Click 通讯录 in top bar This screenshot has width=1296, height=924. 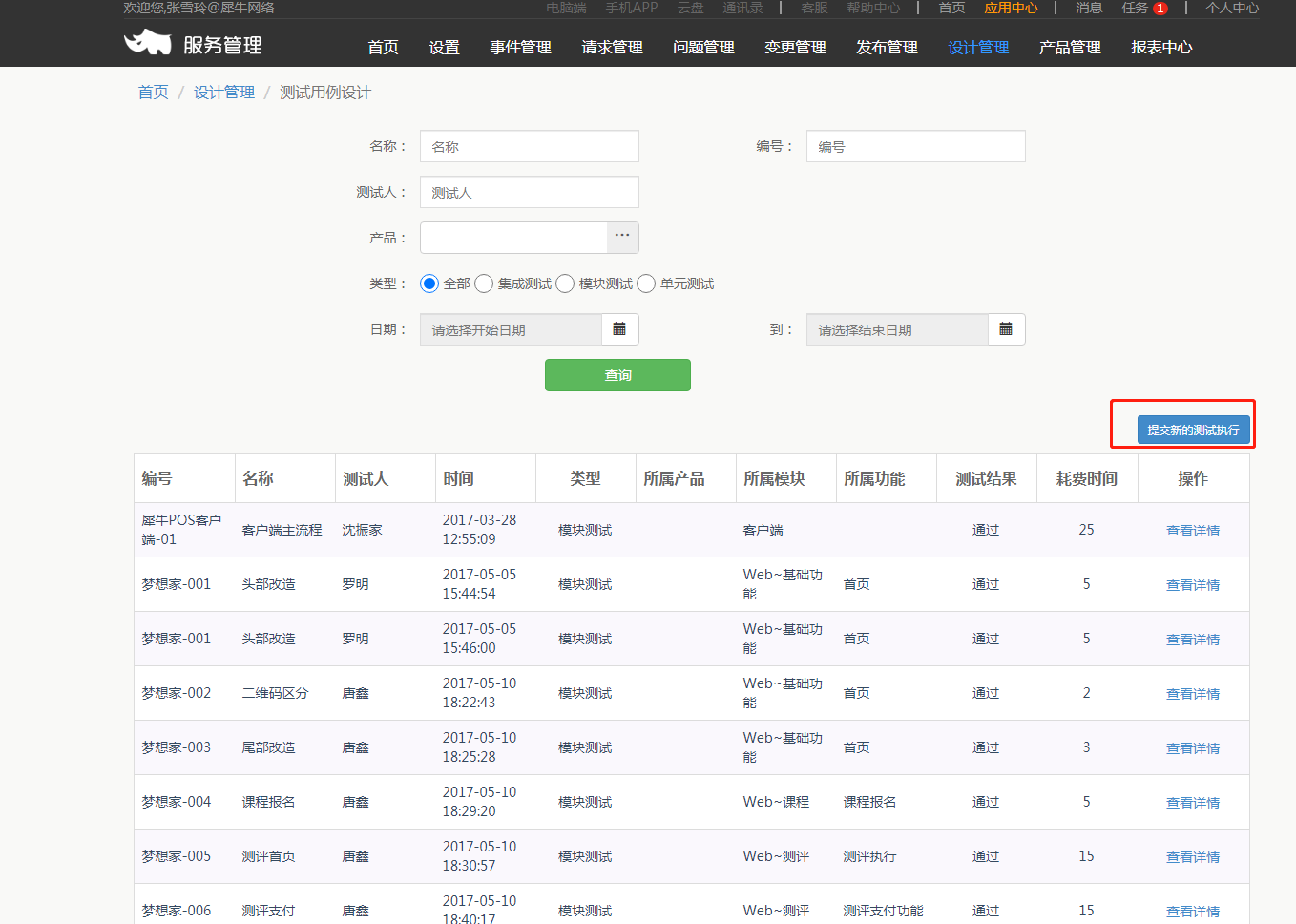click(742, 8)
